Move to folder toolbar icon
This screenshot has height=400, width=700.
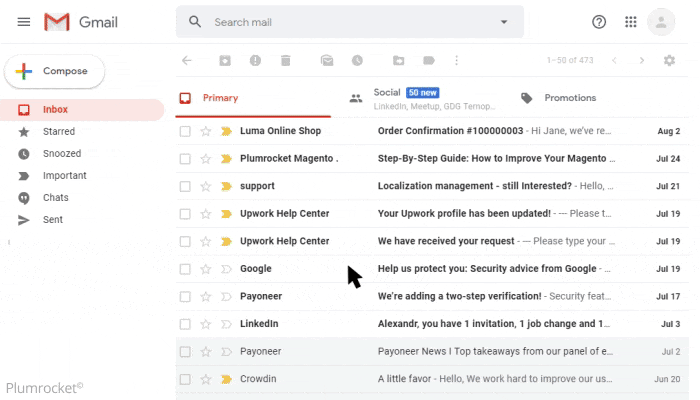(x=398, y=60)
